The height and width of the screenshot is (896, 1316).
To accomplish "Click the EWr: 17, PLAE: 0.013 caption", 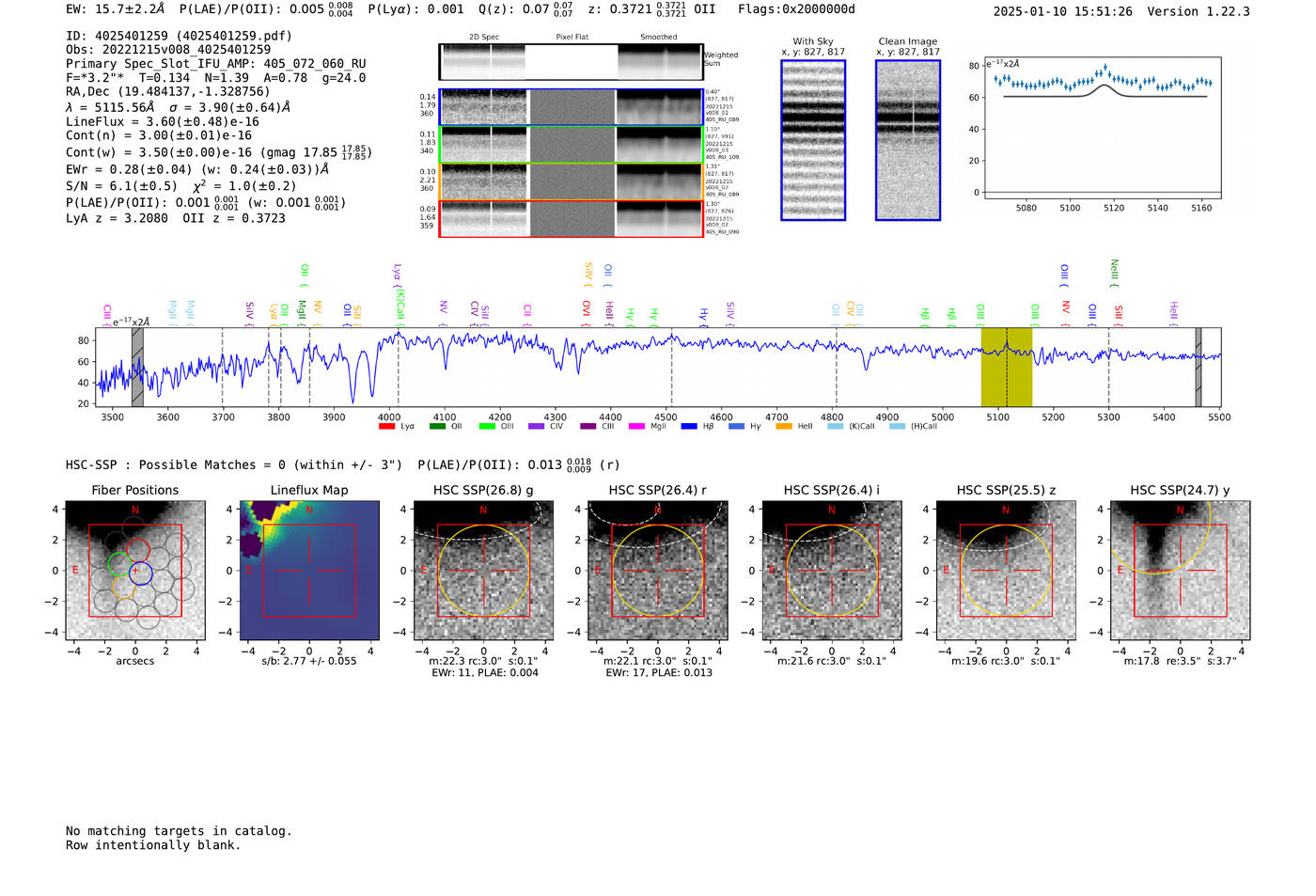I will (x=659, y=673).
